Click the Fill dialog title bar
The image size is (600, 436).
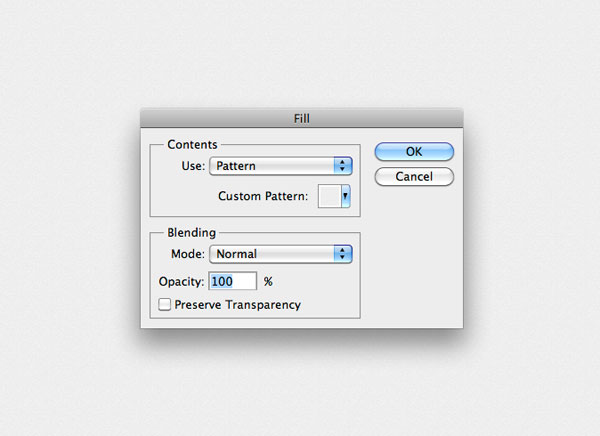[302, 118]
